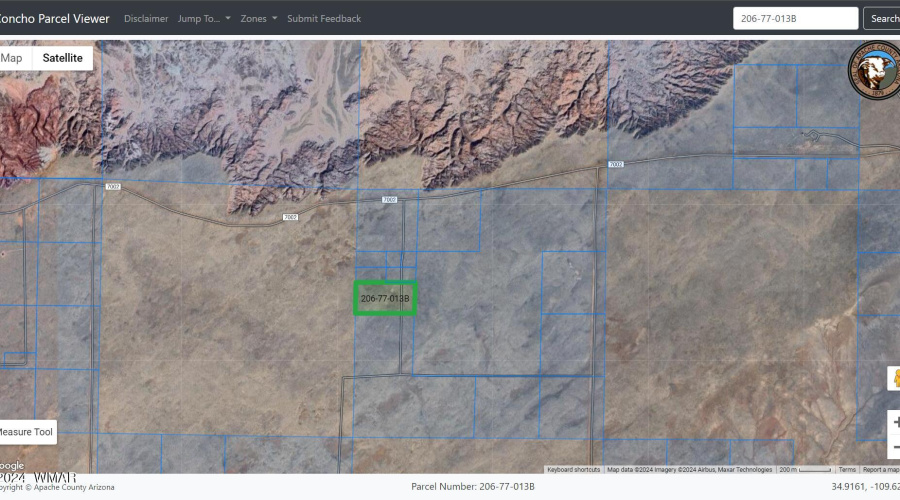The width and height of the screenshot is (900, 500).
Task: Switch to Satellite imagery view
Action: tap(62, 58)
